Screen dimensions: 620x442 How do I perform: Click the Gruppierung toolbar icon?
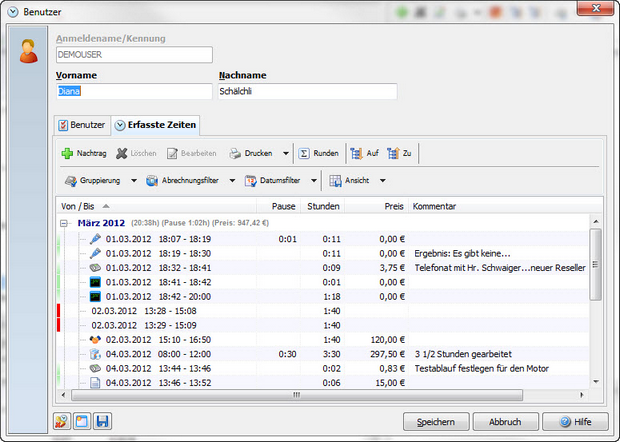click(x=71, y=181)
